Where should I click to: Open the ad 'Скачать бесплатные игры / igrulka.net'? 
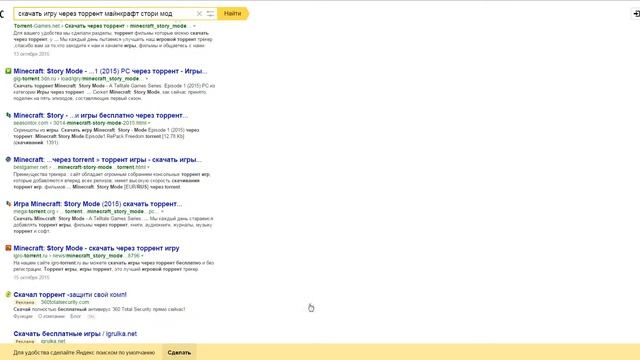click(x=75, y=333)
